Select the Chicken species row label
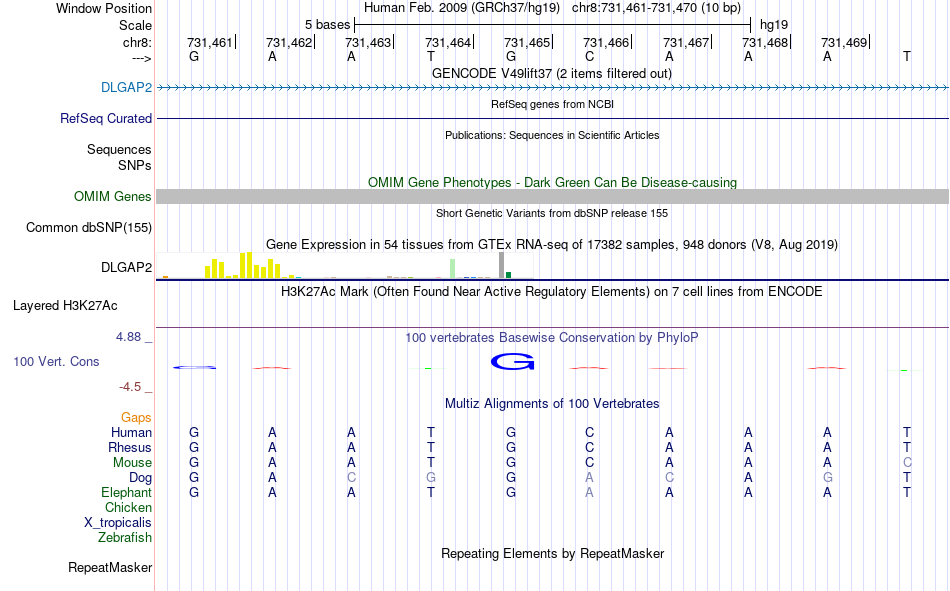The image size is (950, 591). point(128,507)
